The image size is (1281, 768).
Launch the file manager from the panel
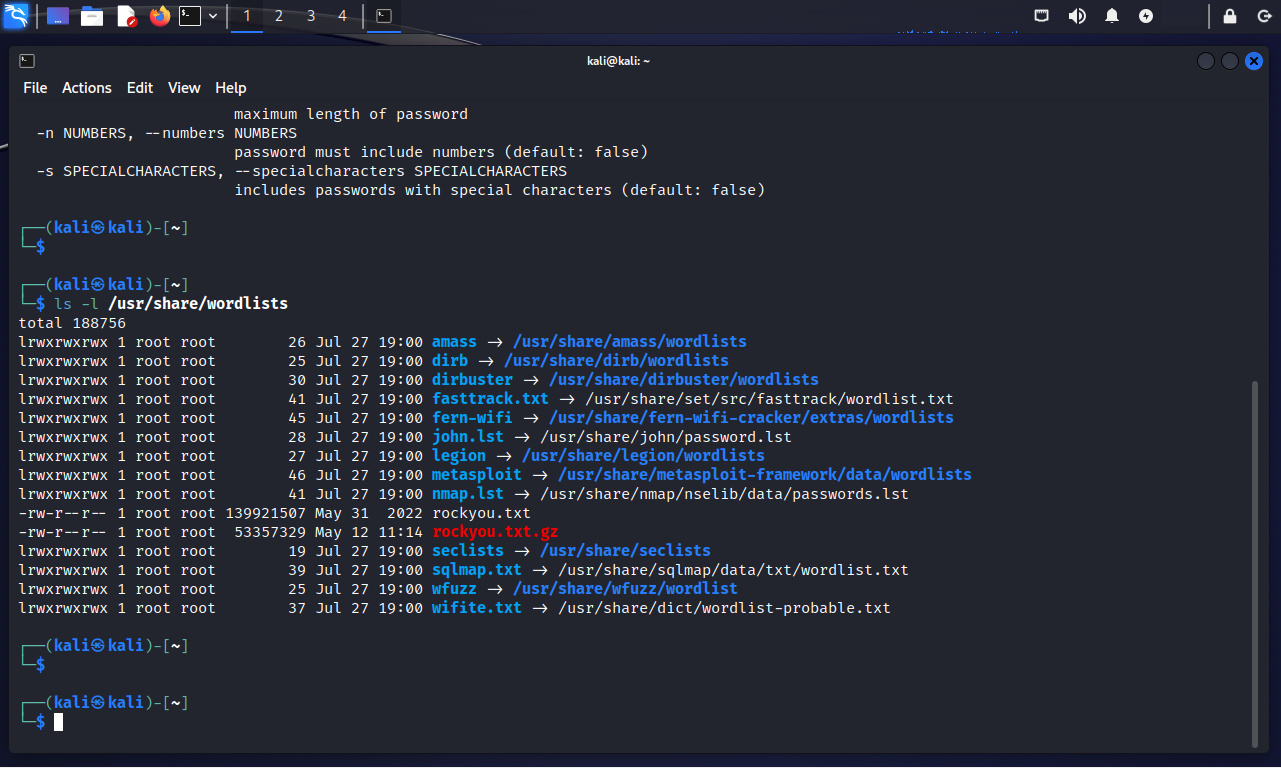click(92, 16)
